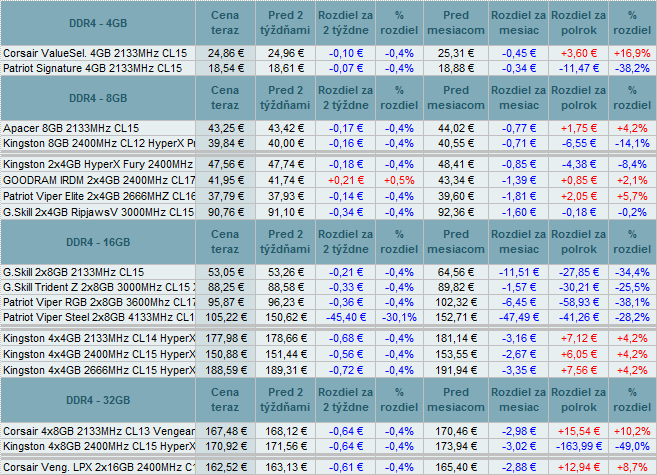Select the -30,1% percent cell

399,318
